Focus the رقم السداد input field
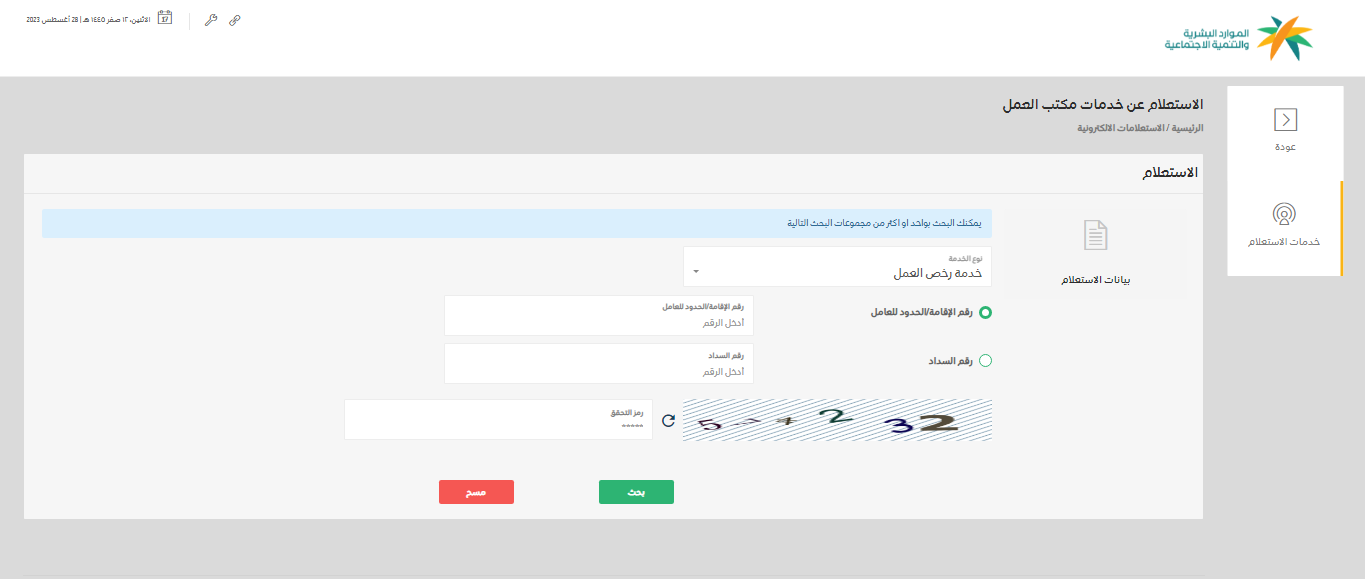Image resolution: width=1365 pixels, height=579 pixels. tap(598, 370)
